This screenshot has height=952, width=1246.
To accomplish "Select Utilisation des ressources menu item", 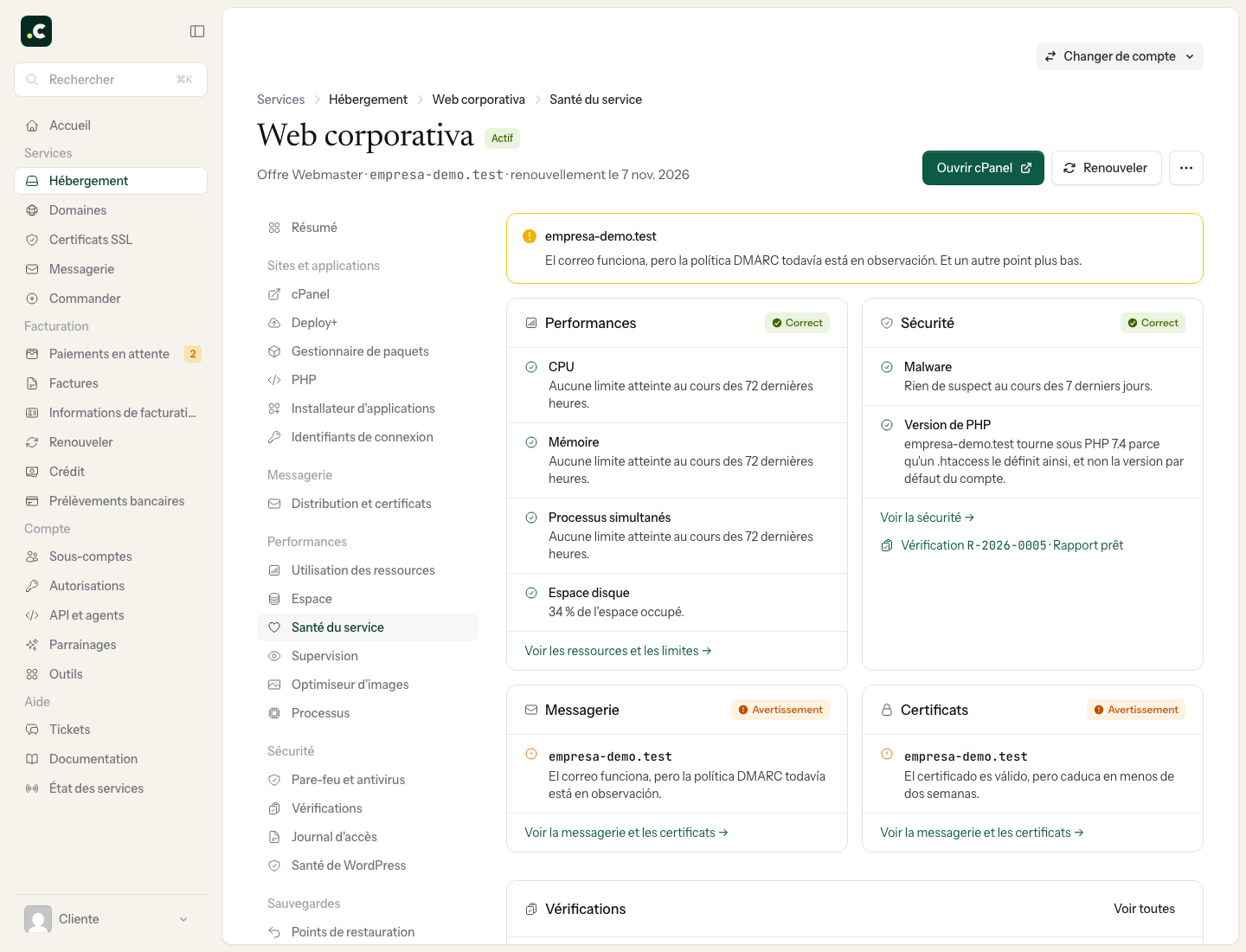I will pyautogui.click(x=368, y=570).
